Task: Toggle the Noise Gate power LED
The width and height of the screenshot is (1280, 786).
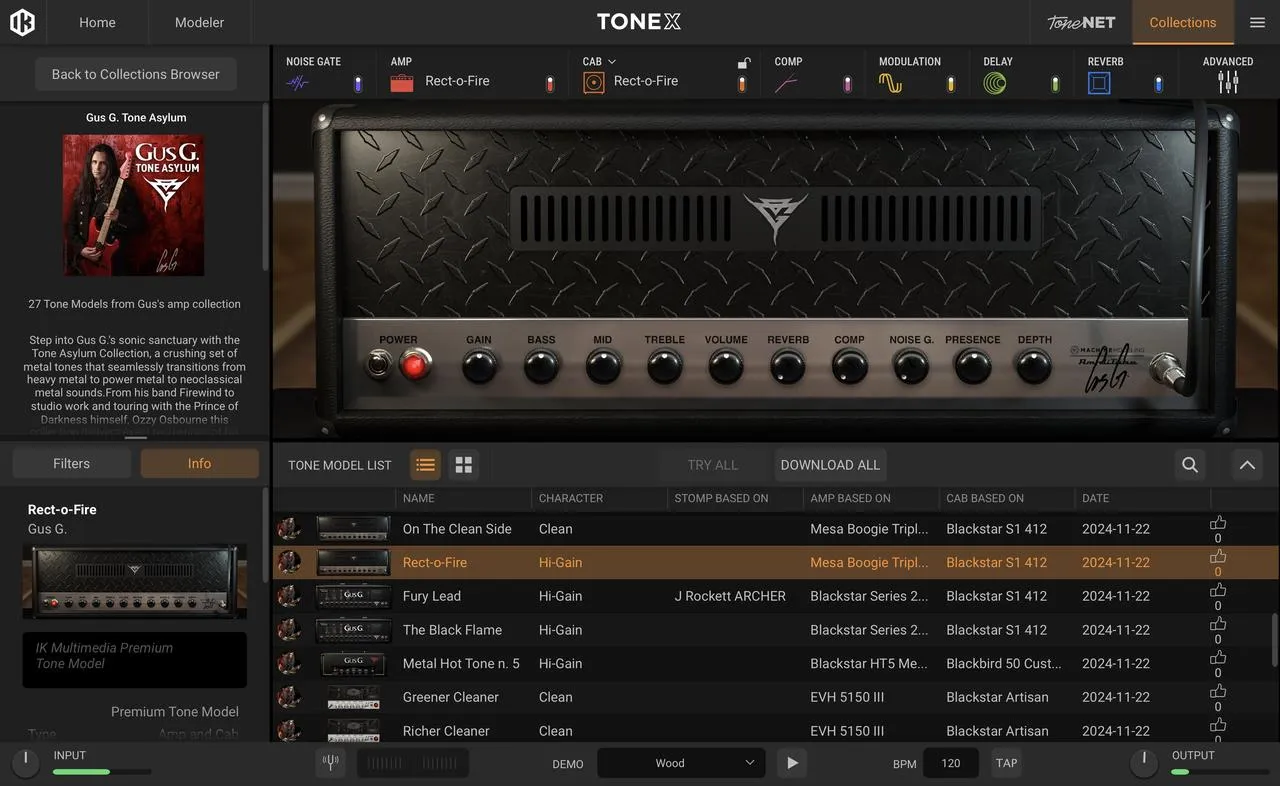Action: [x=357, y=84]
